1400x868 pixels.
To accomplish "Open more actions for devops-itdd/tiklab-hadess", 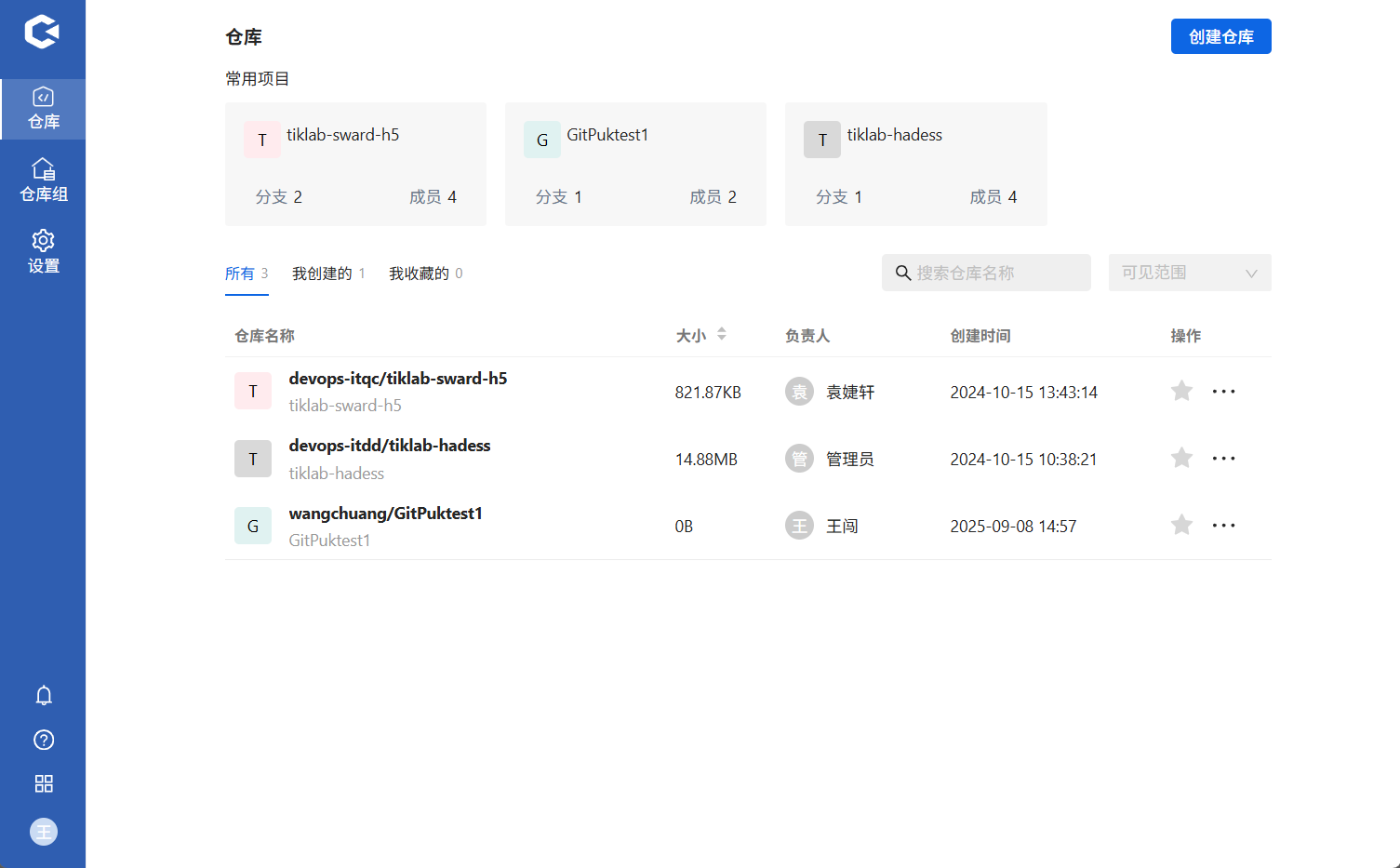I will [1223, 459].
